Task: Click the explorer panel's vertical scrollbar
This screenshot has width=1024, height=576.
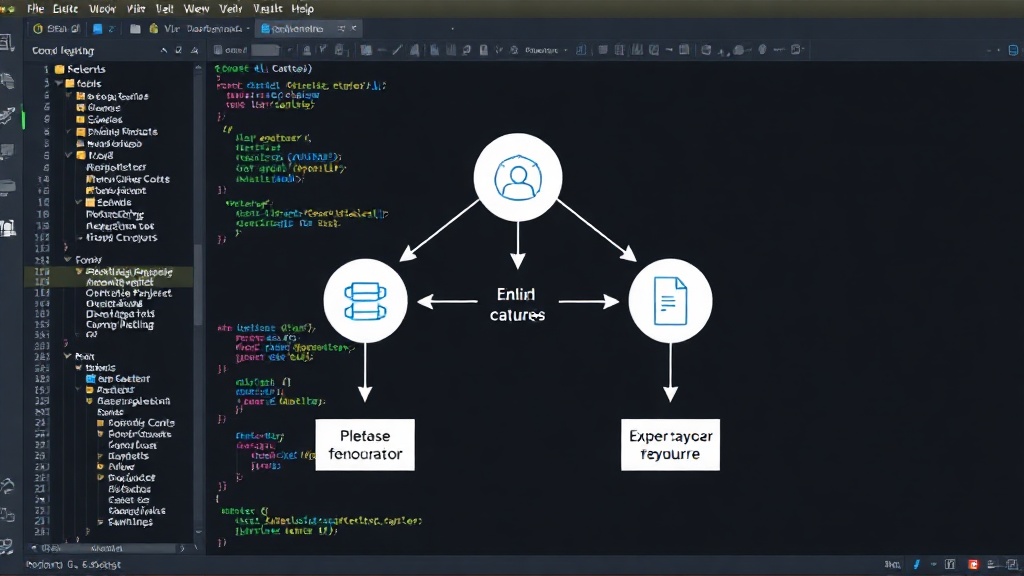Action: [x=198, y=287]
